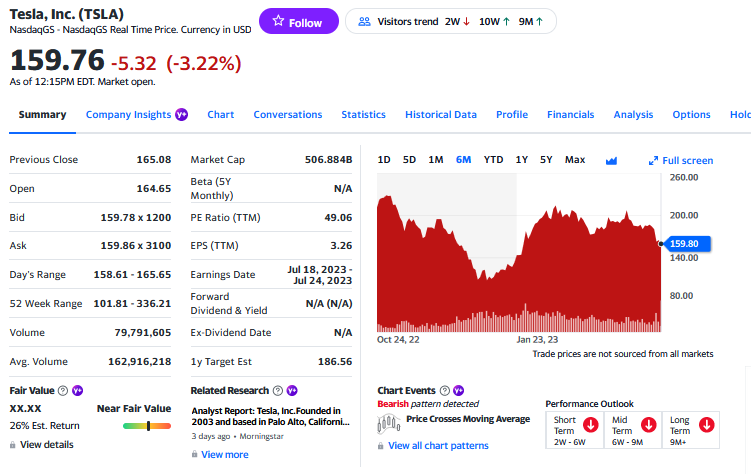Switch to the Chart tab
The image size is (751, 474).
click(x=221, y=115)
